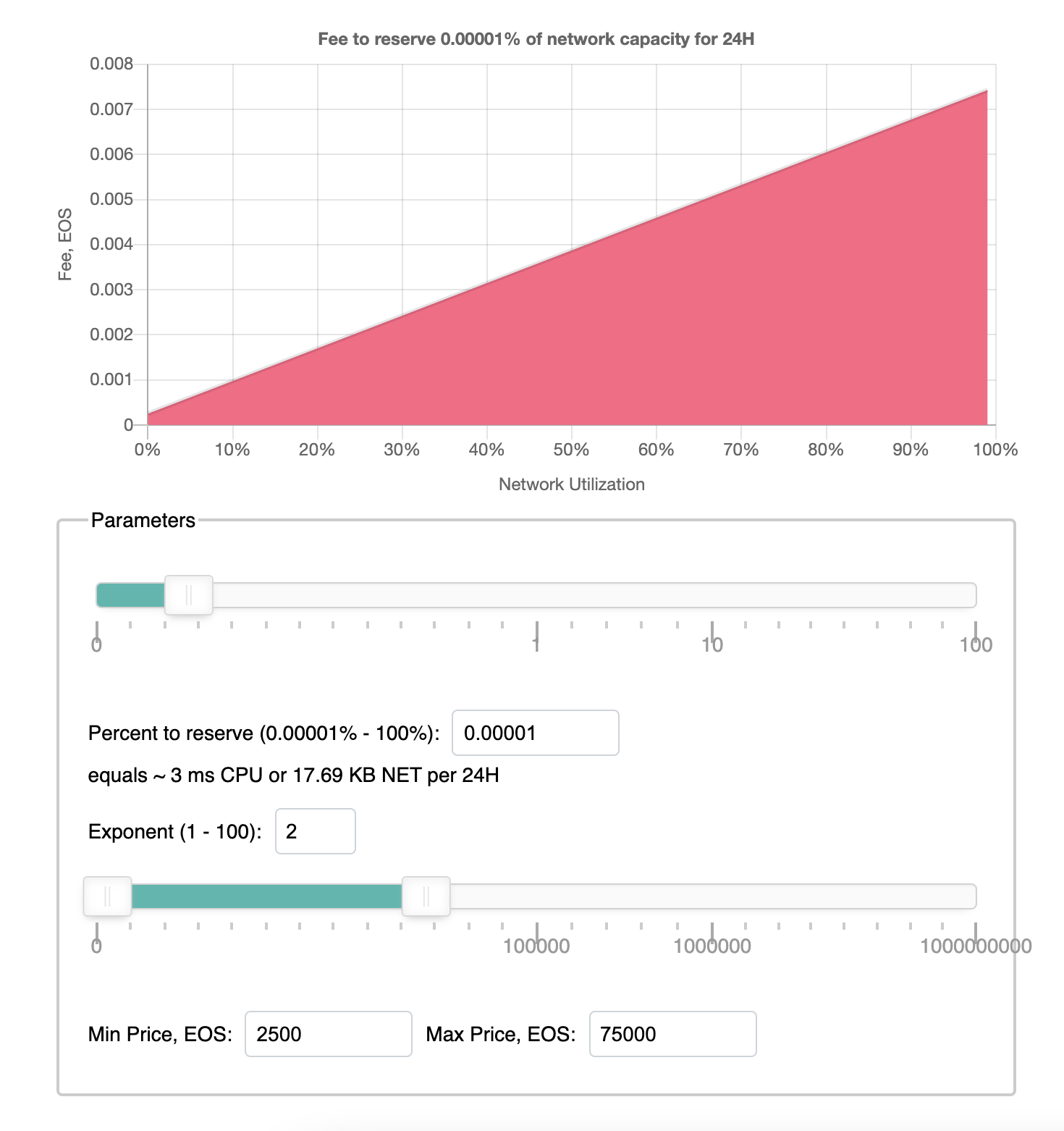The width and height of the screenshot is (1064, 1131).
Task: Click the 50% label on the Network Utilization axis
Action: pos(571,449)
